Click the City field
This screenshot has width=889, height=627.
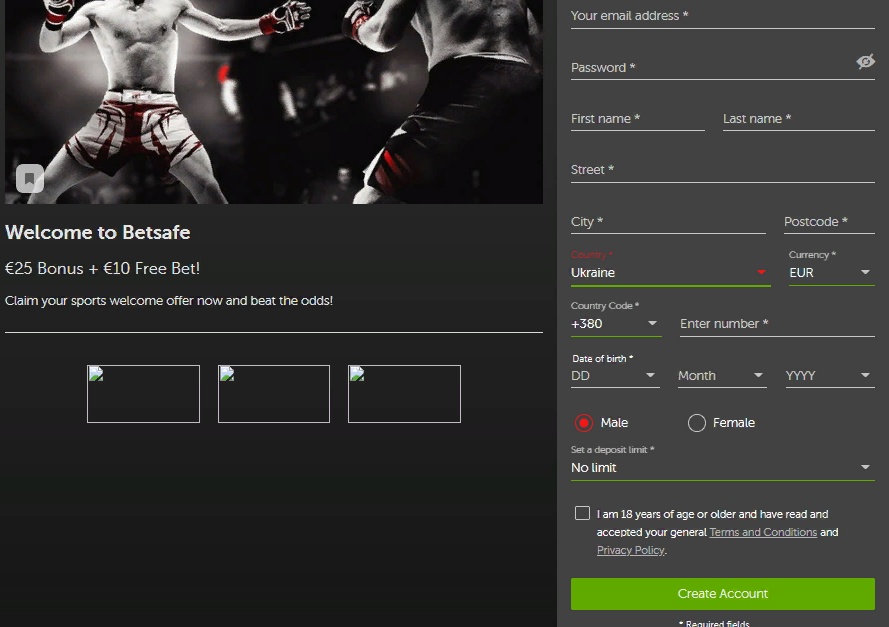click(x=668, y=222)
